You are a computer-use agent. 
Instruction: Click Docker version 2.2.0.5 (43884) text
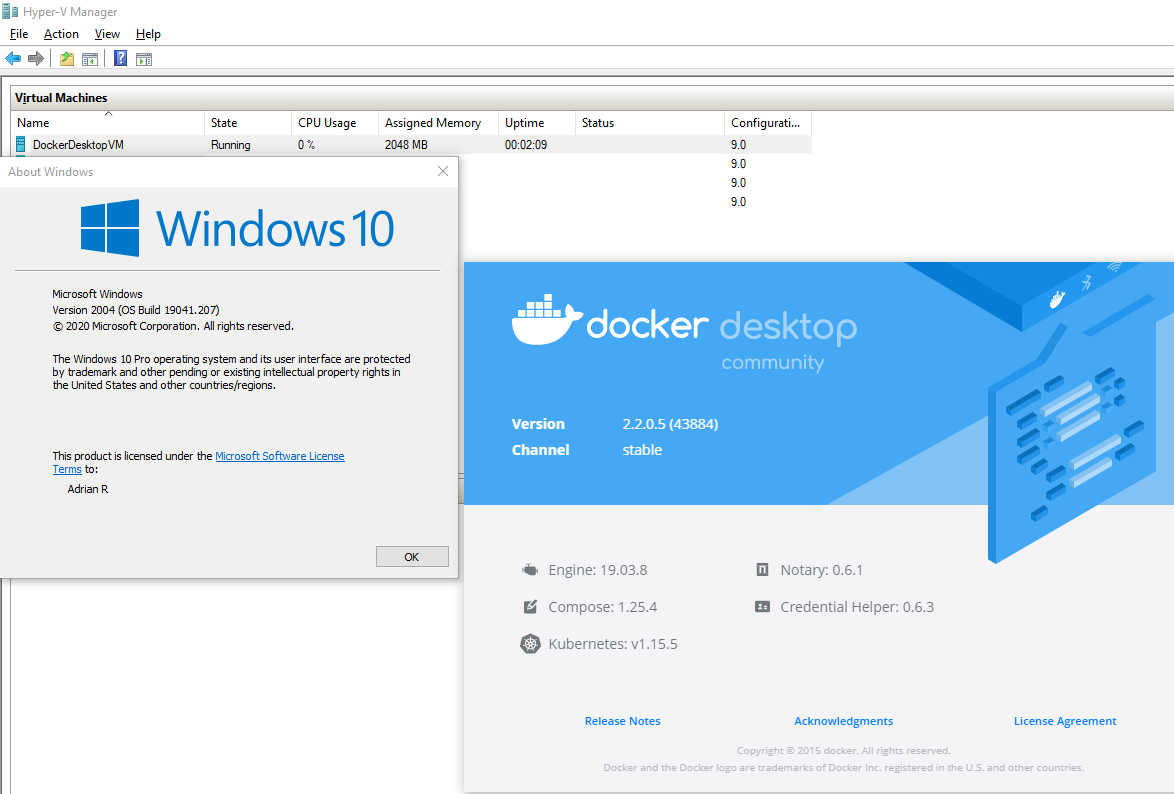pos(670,424)
